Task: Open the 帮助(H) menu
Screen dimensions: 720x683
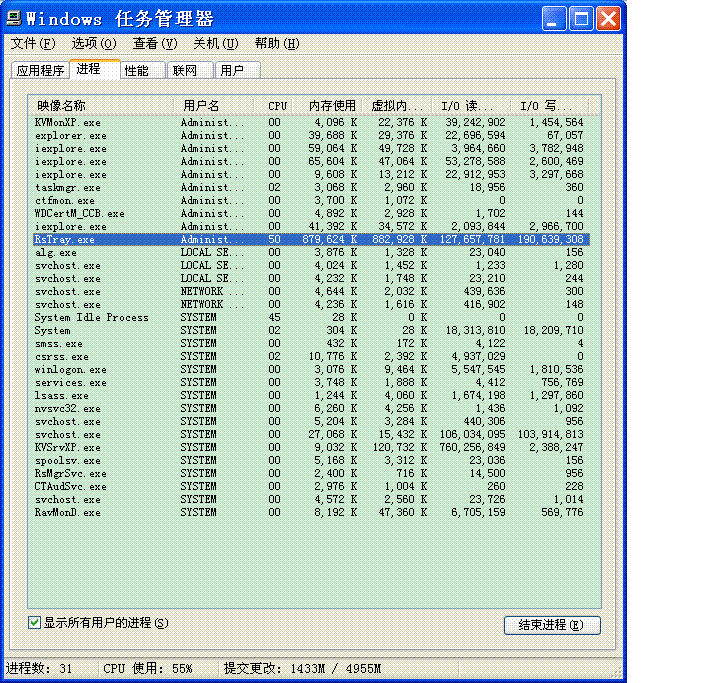Action: [x=277, y=44]
